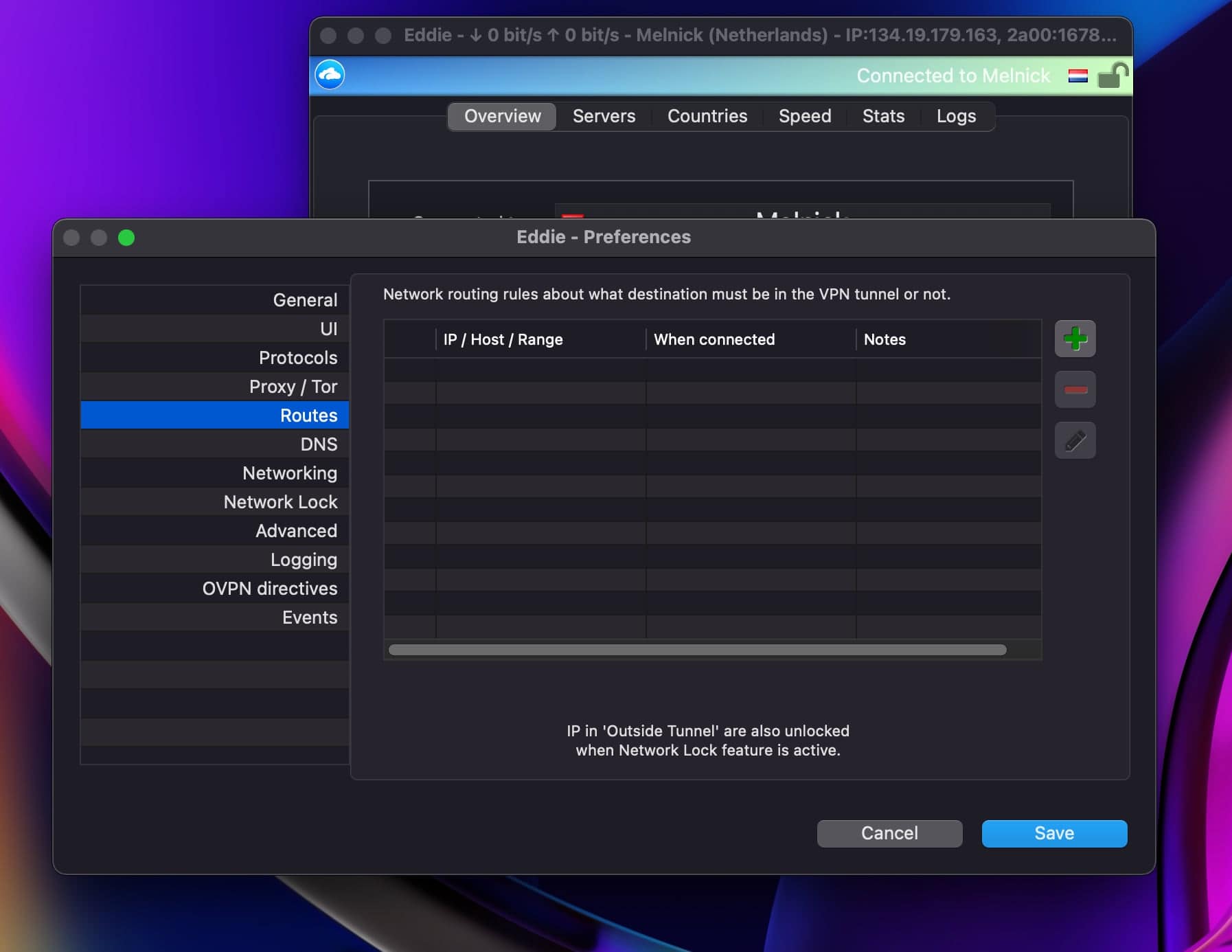Edit a route via the pencil icon
1232x952 pixels.
pos(1075,440)
